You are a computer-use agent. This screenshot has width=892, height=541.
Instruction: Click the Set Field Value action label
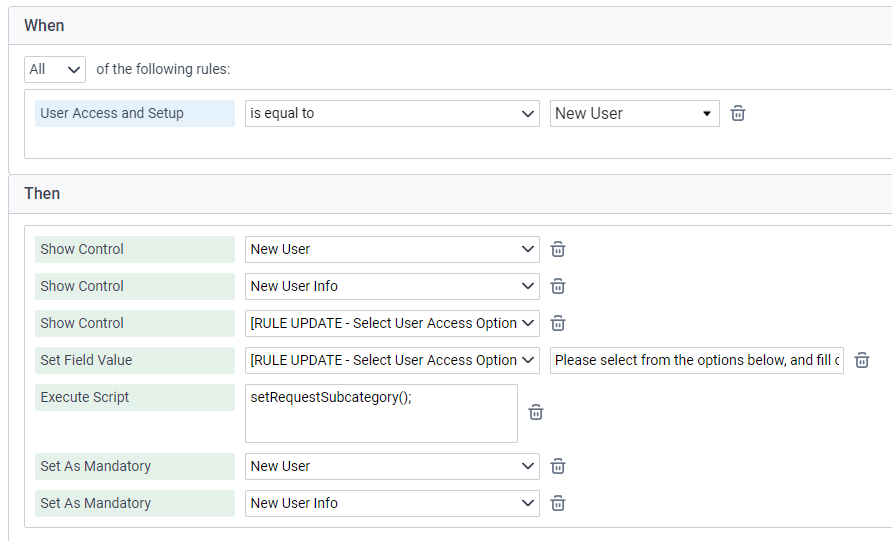(x=134, y=360)
